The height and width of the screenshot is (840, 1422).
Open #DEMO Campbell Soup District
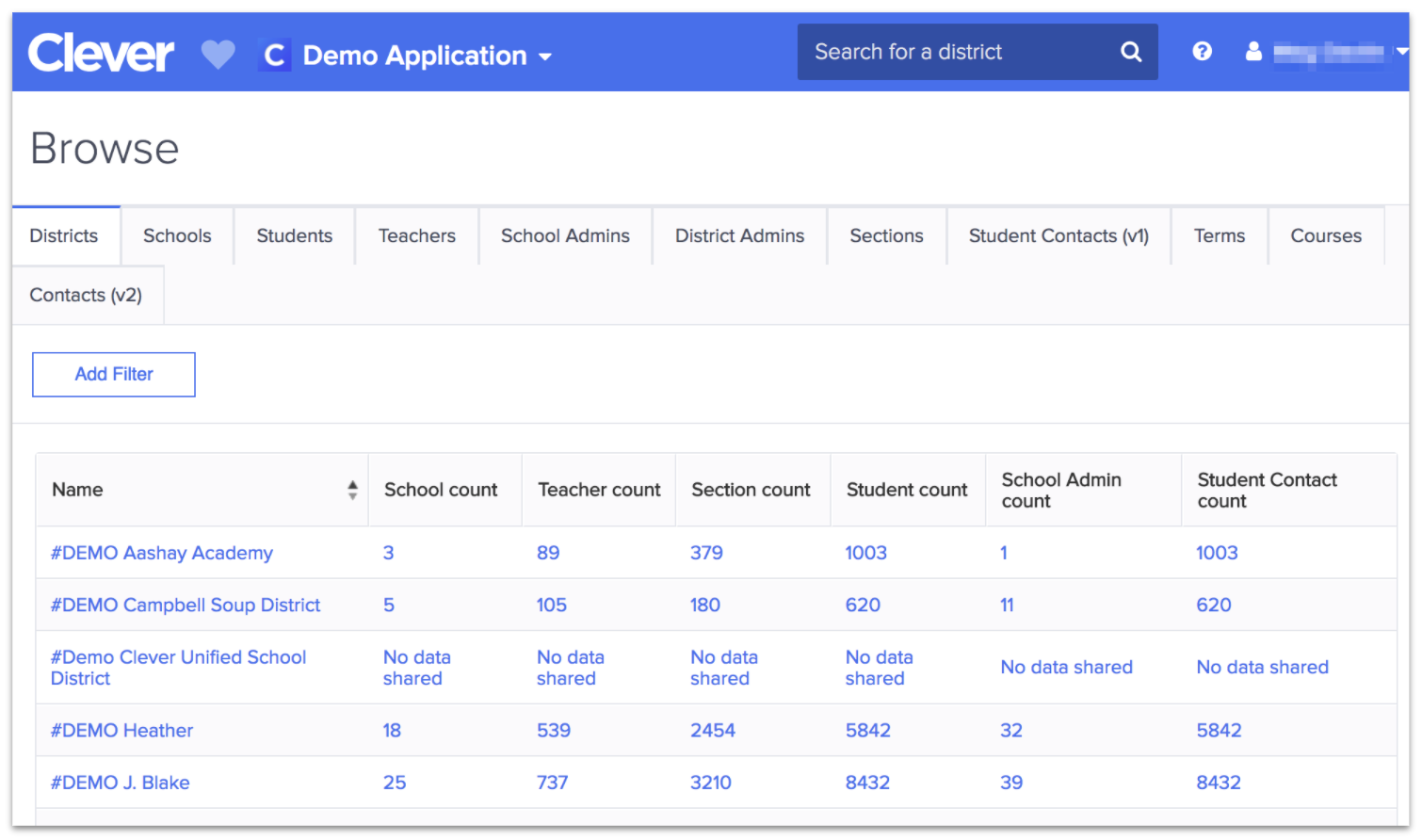click(186, 605)
